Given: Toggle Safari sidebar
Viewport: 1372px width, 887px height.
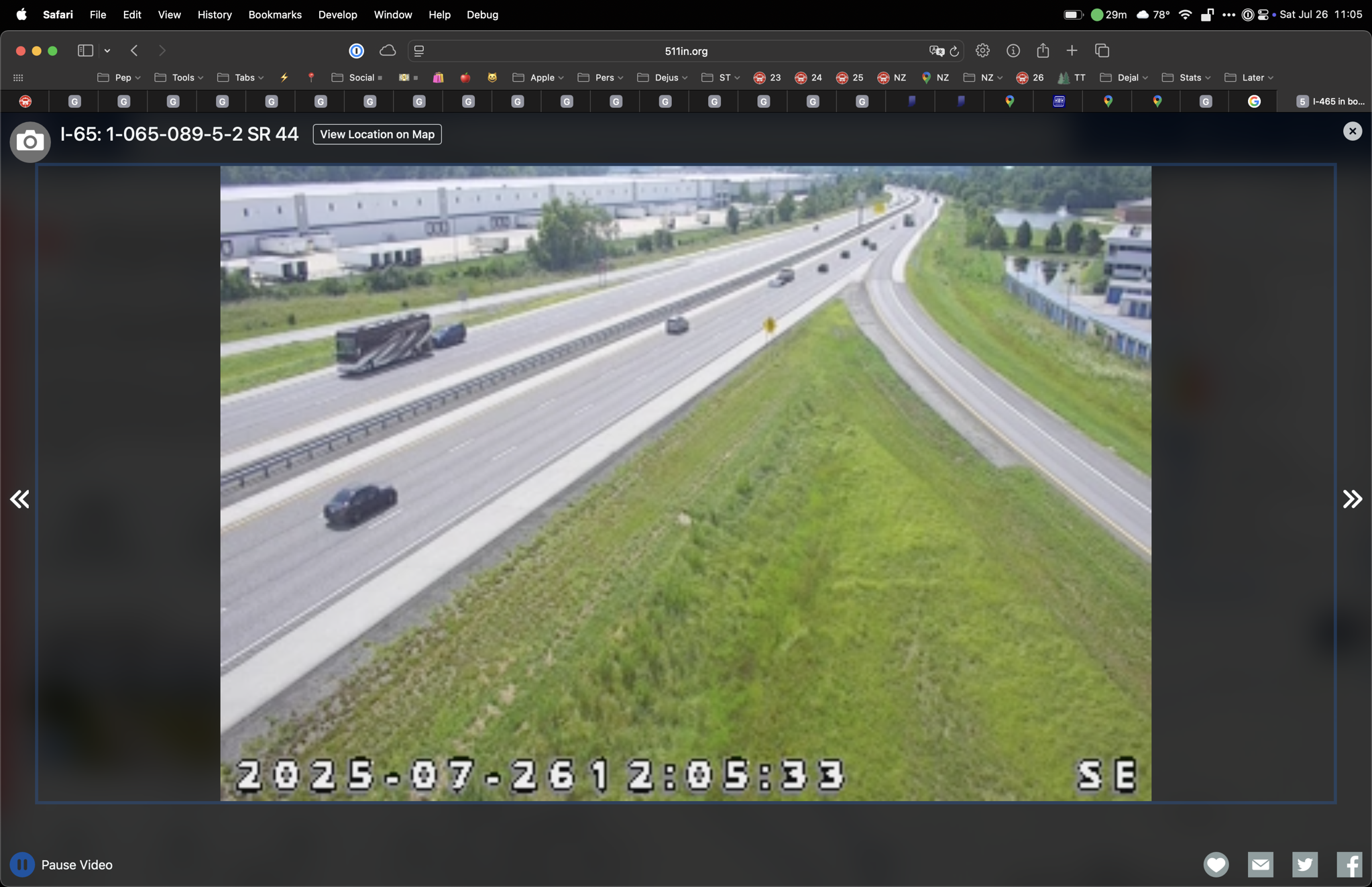Looking at the screenshot, I should click(85, 50).
